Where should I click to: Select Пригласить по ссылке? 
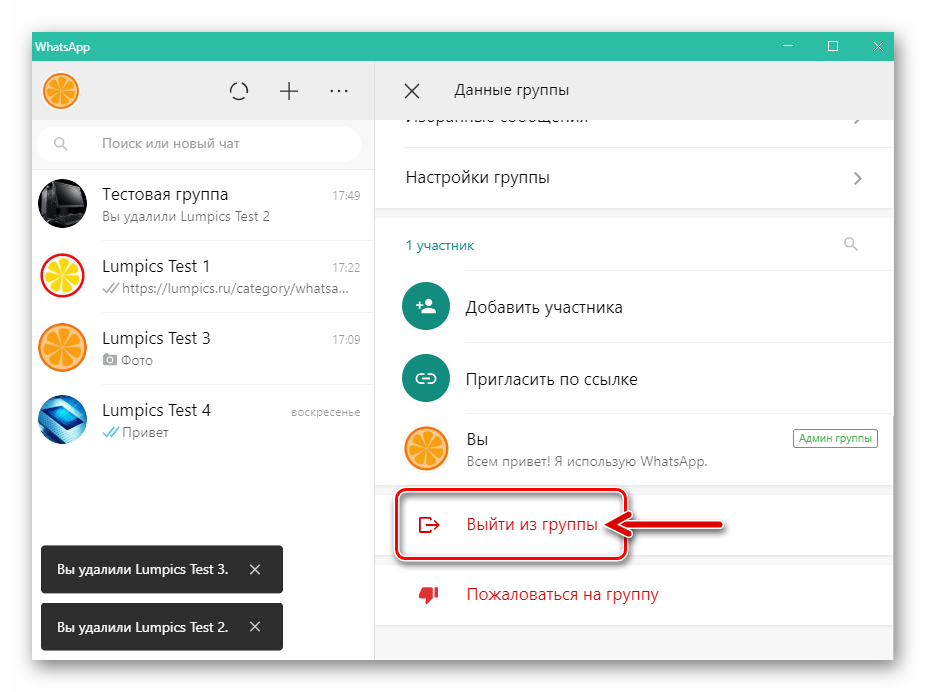point(634,378)
